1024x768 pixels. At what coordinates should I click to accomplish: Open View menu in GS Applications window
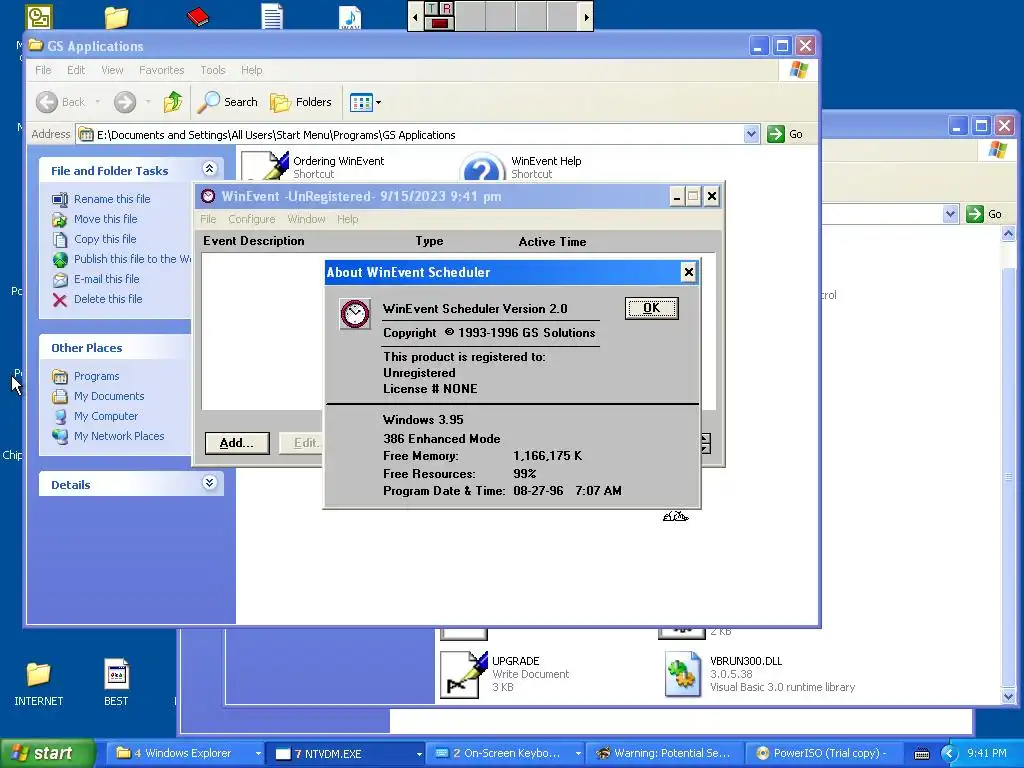click(112, 70)
